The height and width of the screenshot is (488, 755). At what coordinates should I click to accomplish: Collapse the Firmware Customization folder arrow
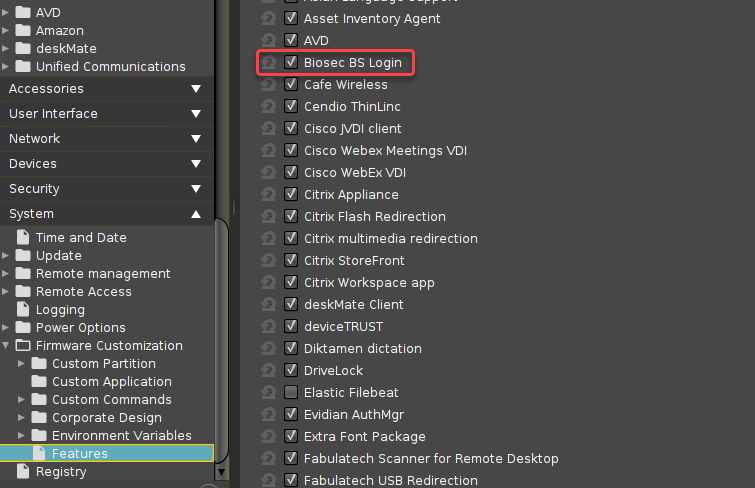pyautogui.click(x=6, y=346)
